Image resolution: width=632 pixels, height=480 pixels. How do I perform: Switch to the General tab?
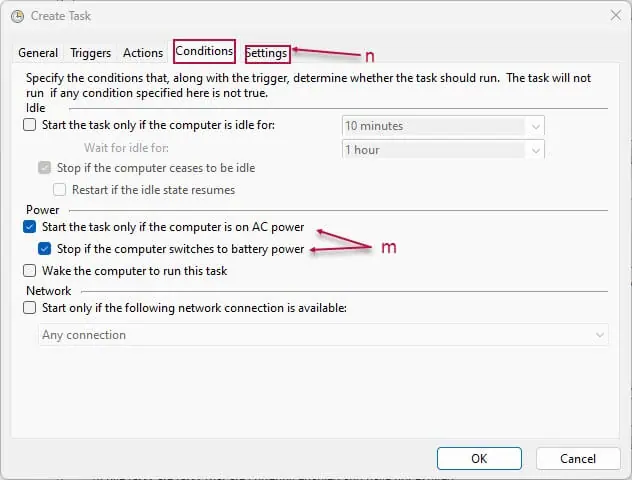[38, 53]
